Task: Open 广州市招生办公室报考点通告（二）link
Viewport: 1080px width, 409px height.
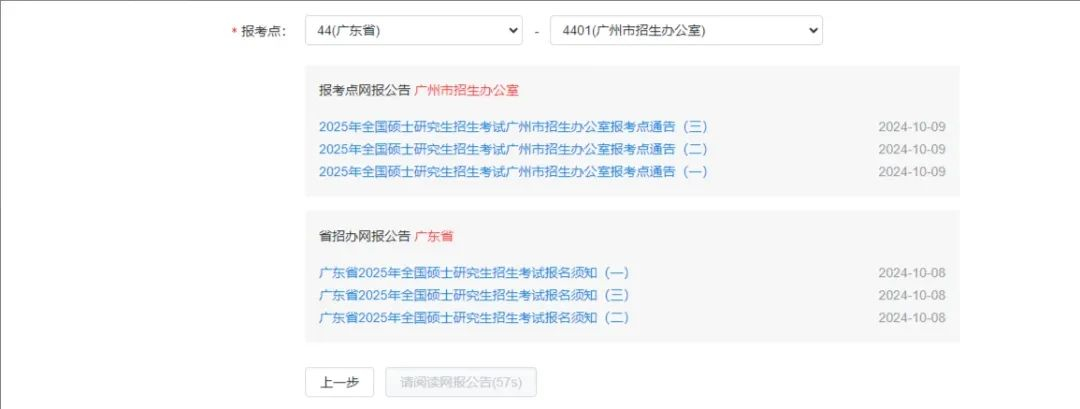Action: (x=513, y=149)
